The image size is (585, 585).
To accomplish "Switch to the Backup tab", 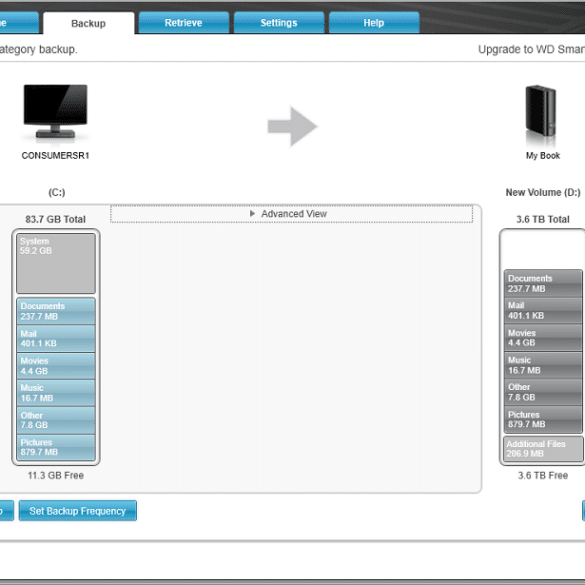I will [x=88, y=23].
